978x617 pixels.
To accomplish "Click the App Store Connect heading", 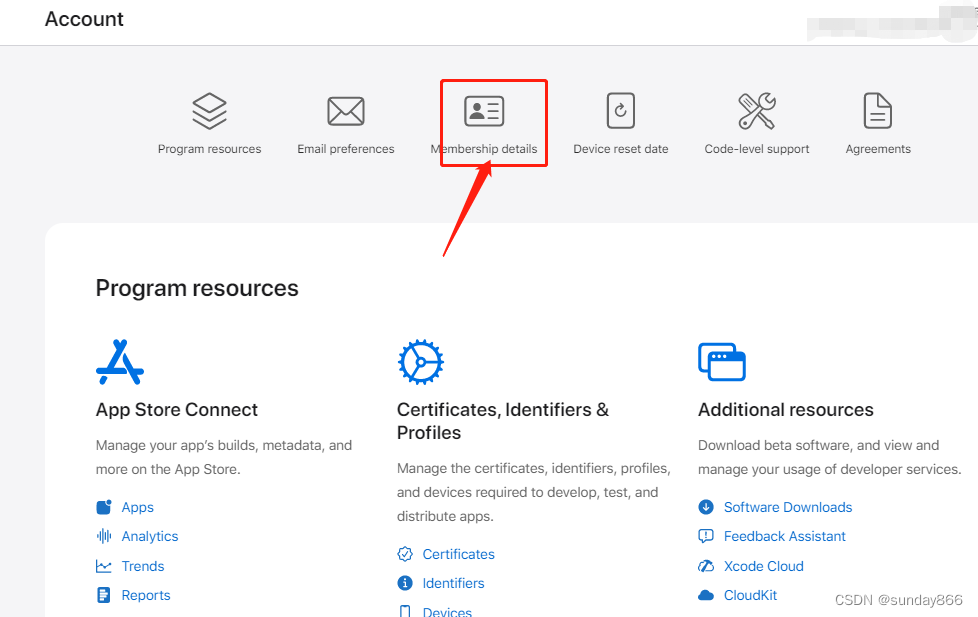I will tap(177, 410).
